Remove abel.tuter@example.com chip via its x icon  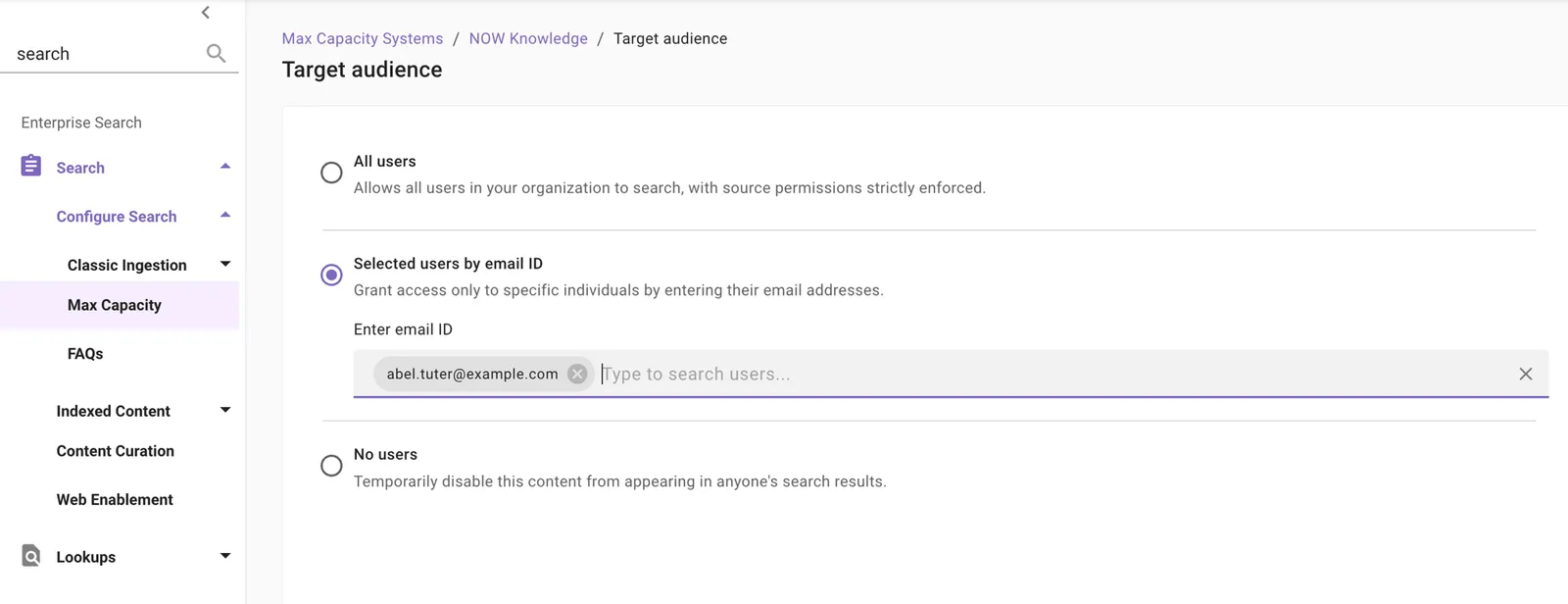tap(577, 374)
